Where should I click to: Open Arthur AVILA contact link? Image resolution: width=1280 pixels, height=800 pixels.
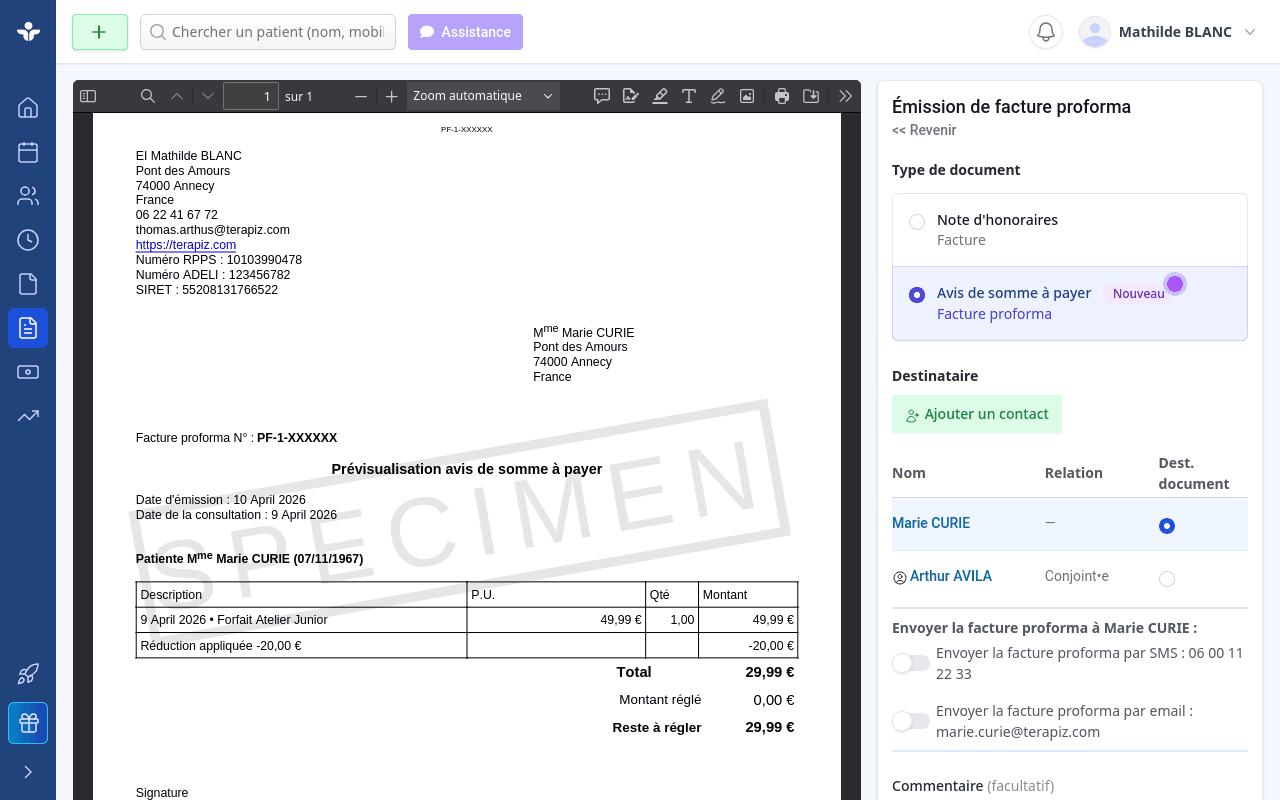click(x=951, y=576)
